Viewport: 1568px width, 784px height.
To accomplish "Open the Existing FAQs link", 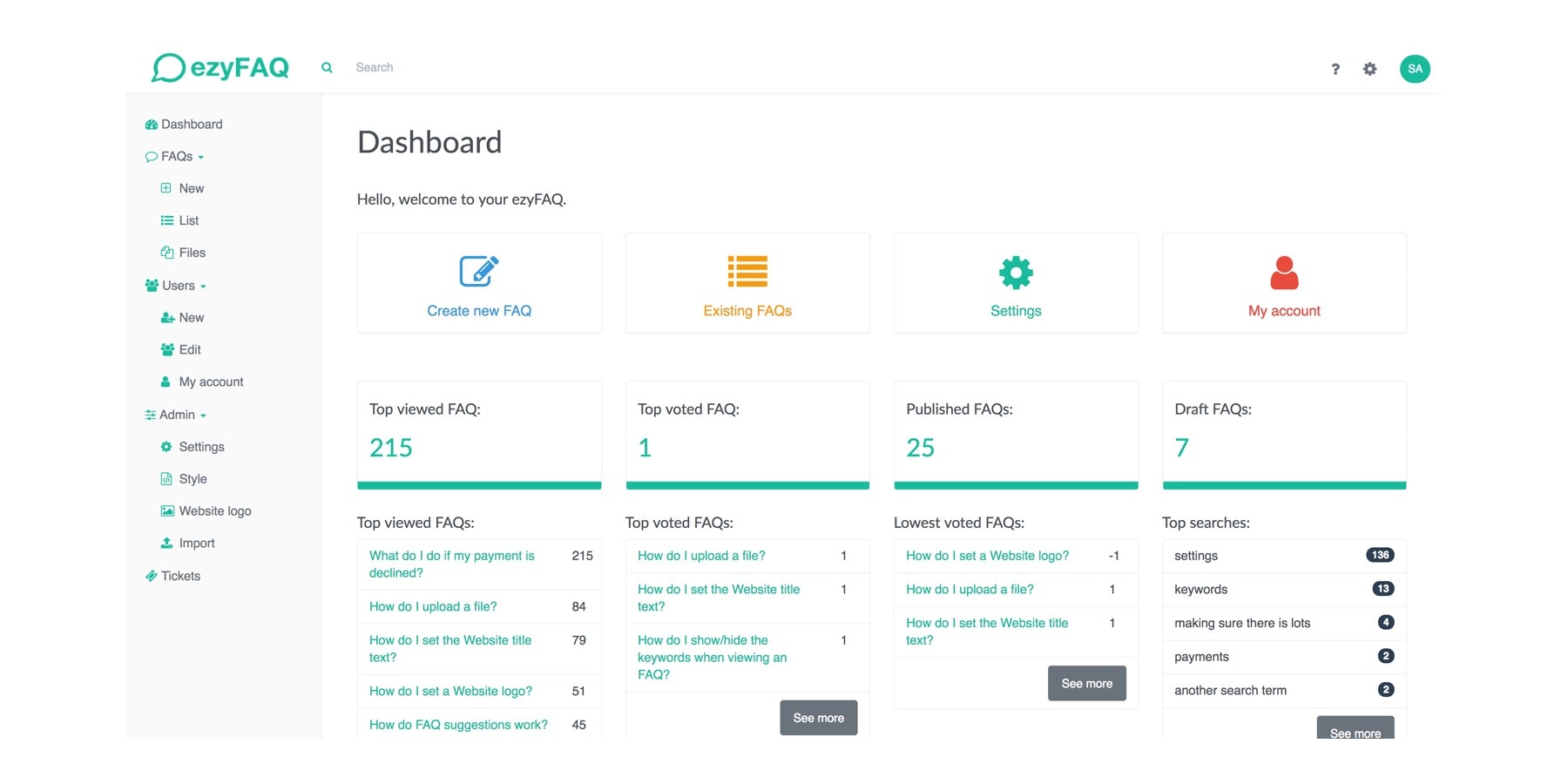I will click(747, 311).
